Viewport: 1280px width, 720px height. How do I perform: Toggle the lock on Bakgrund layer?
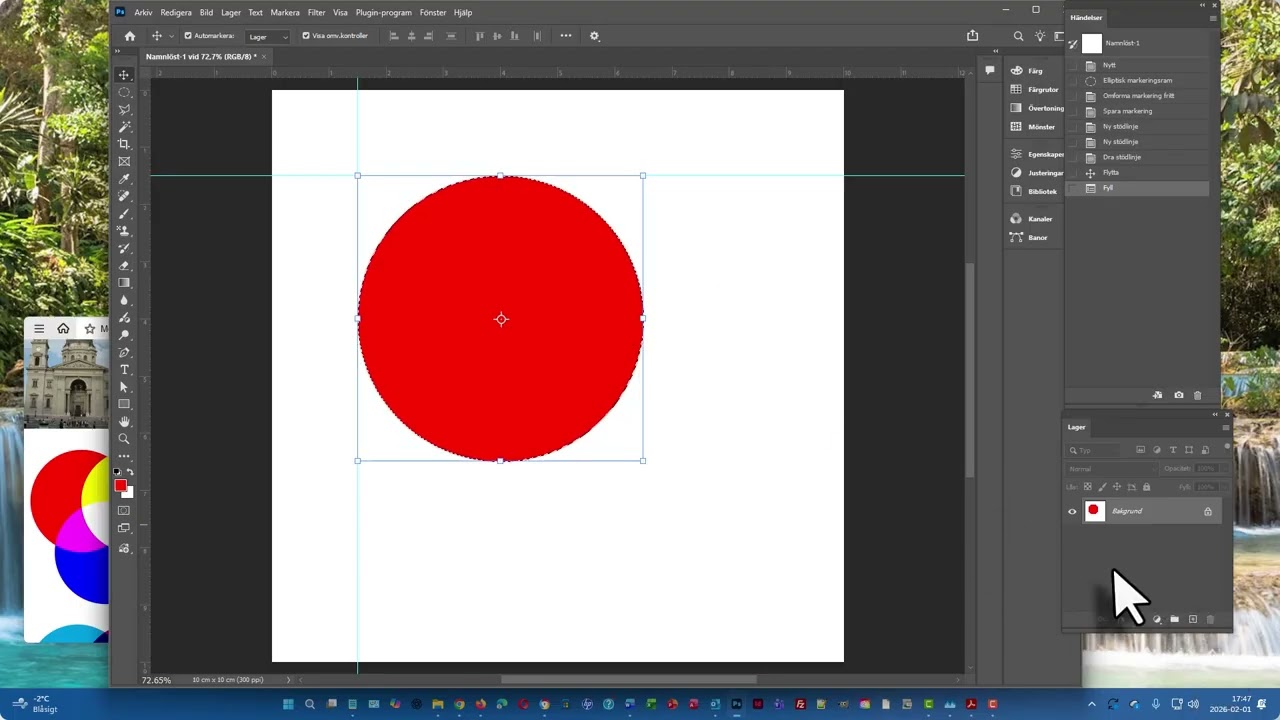click(x=1208, y=511)
